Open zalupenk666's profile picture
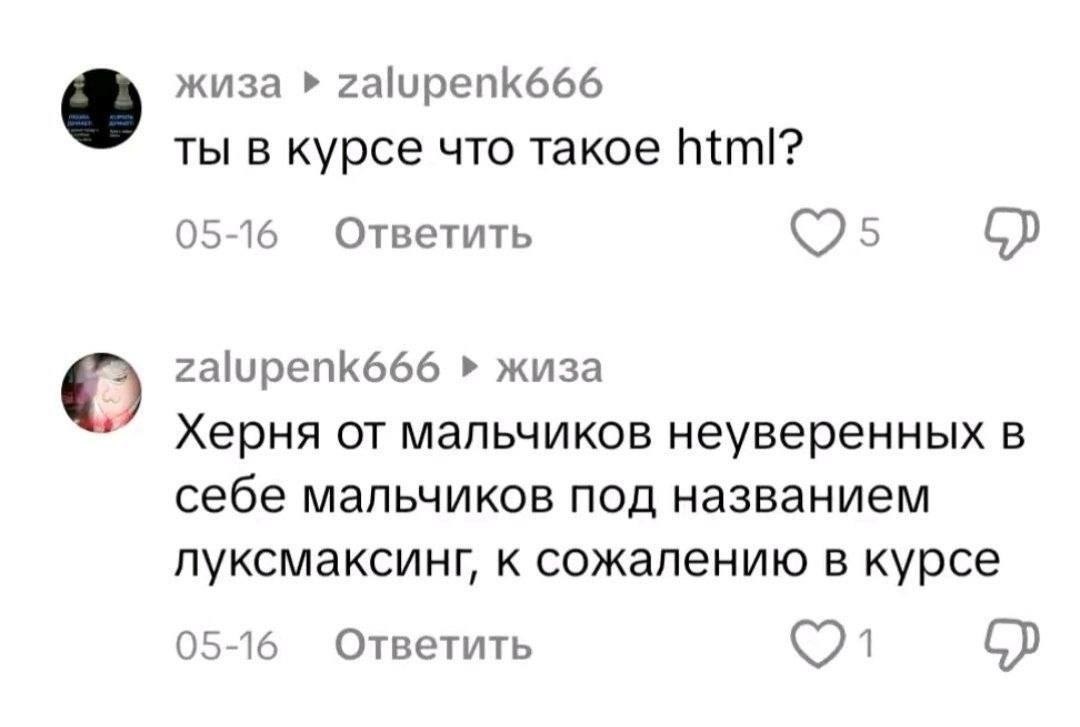 click(x=101, y=393)
